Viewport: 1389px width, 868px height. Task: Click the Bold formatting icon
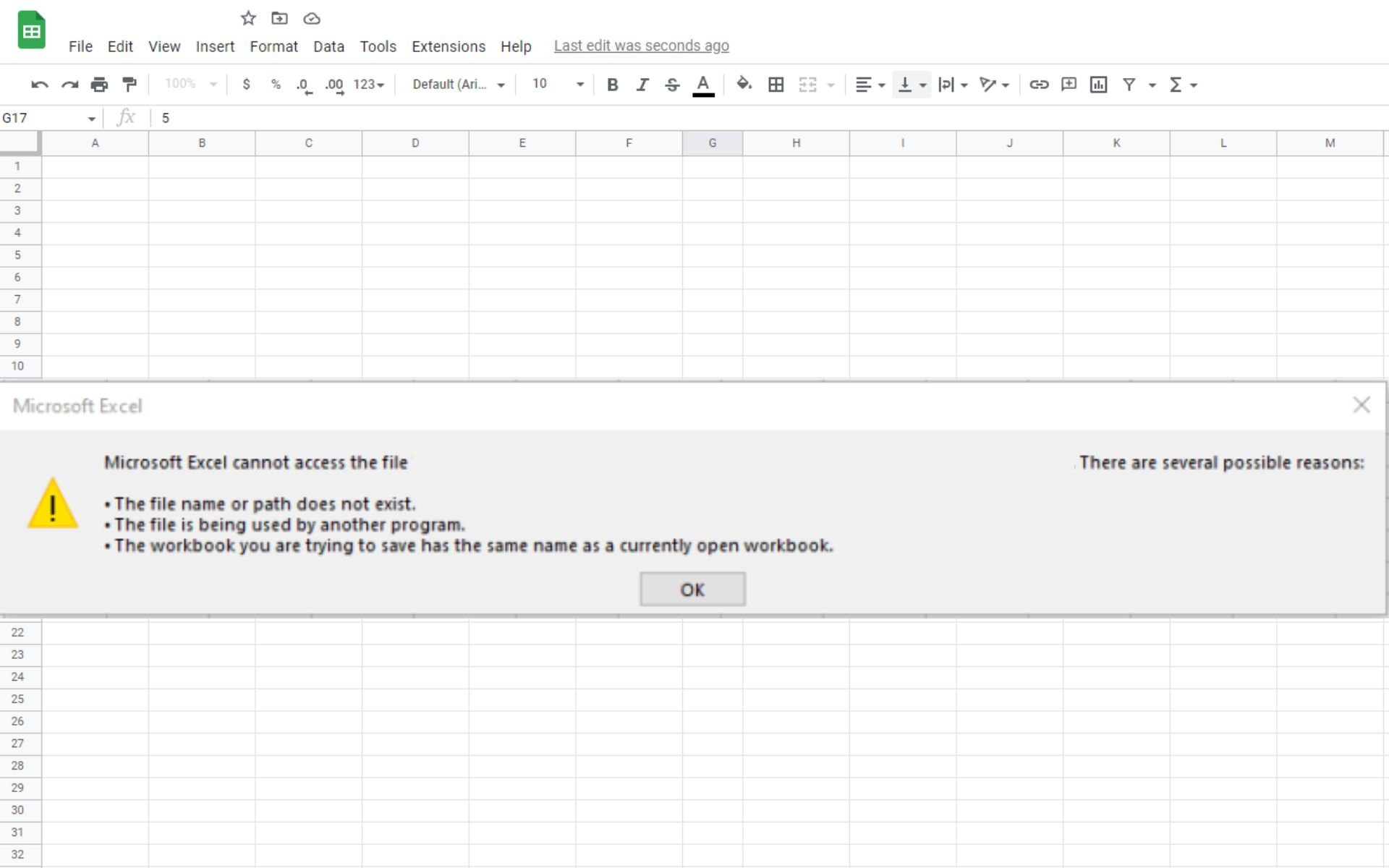pos(613,84)
